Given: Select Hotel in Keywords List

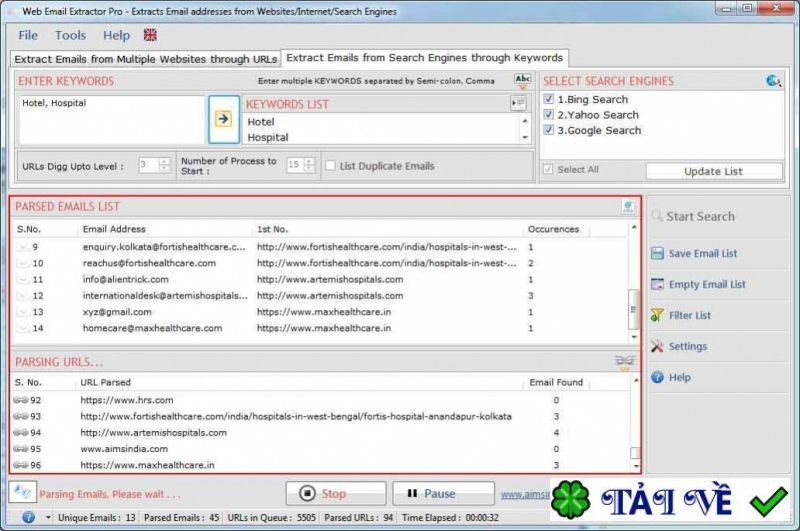Looking at the screenshot, I should click(261, 122).
